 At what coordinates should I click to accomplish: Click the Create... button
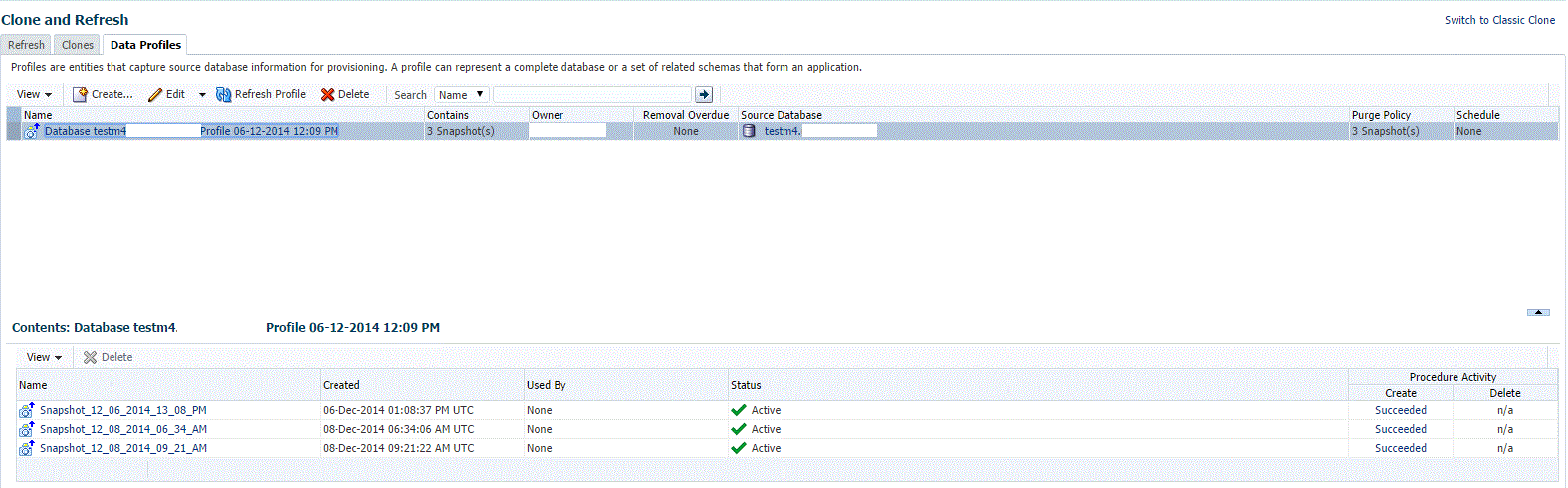coord(112,94)
